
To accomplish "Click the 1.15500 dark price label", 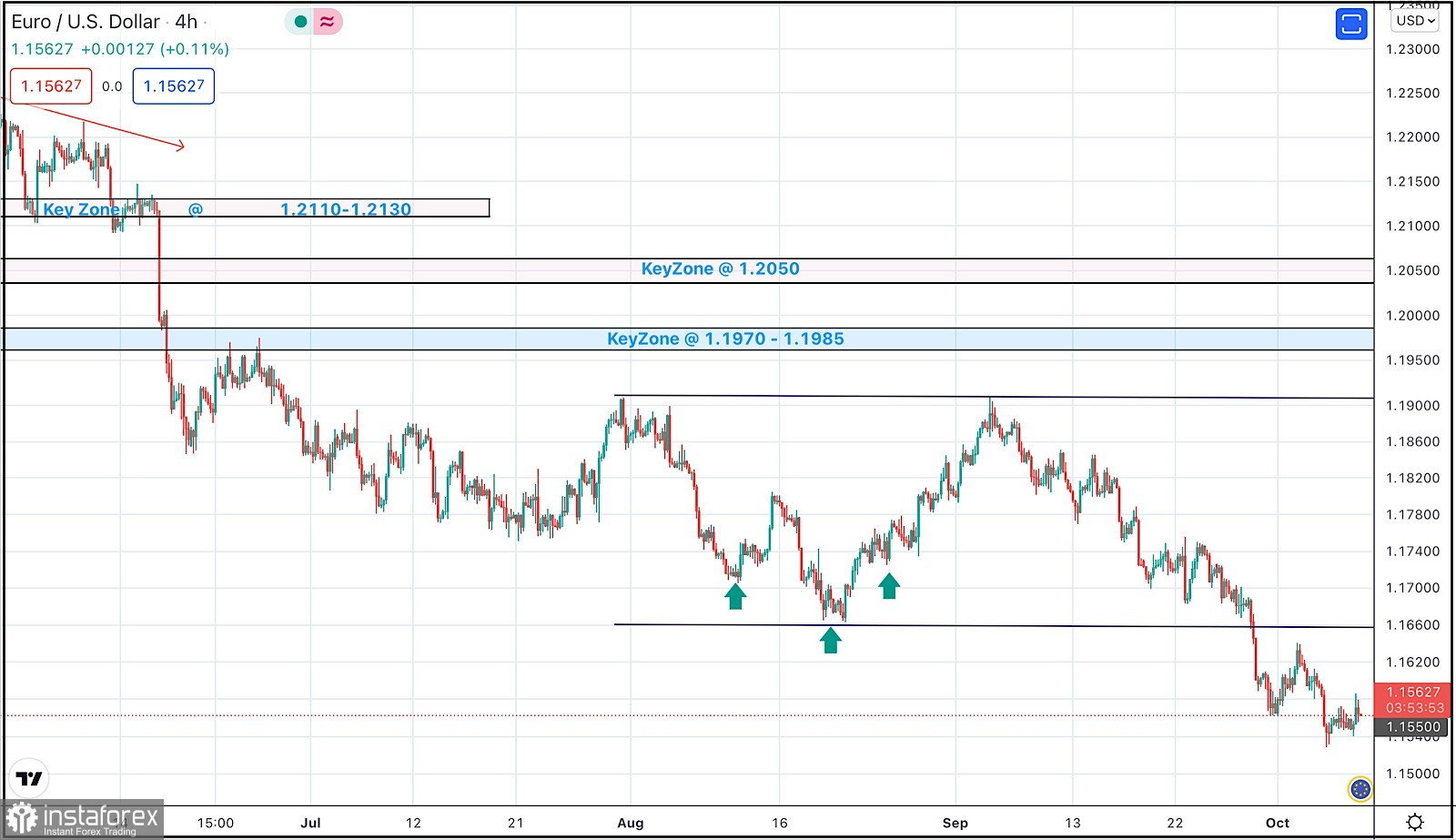I will (1413, 726).
